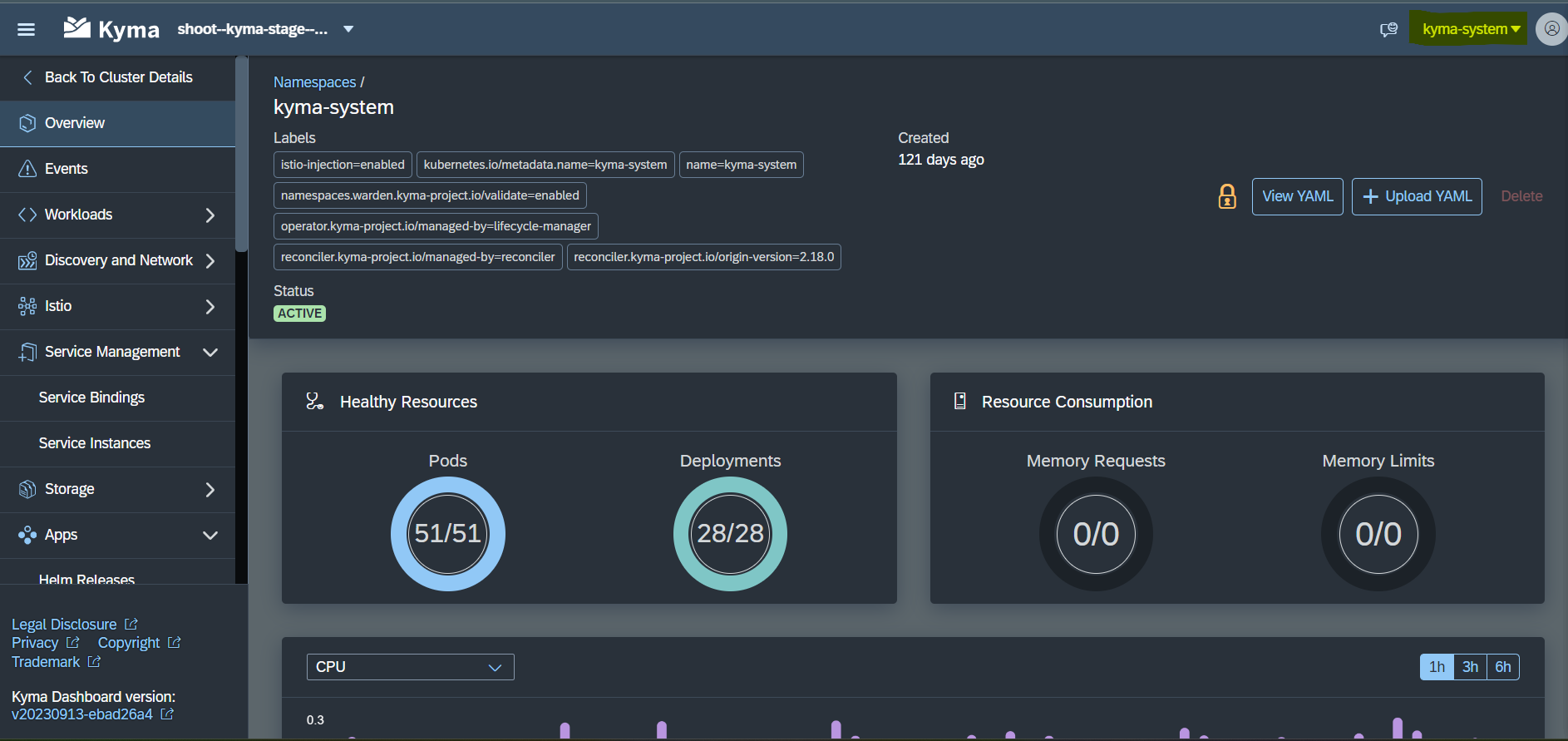Image resolution: width=1568 pixels, height=741 pixels.
Task: Click the Delete button
Action: tap(1521, 196)
